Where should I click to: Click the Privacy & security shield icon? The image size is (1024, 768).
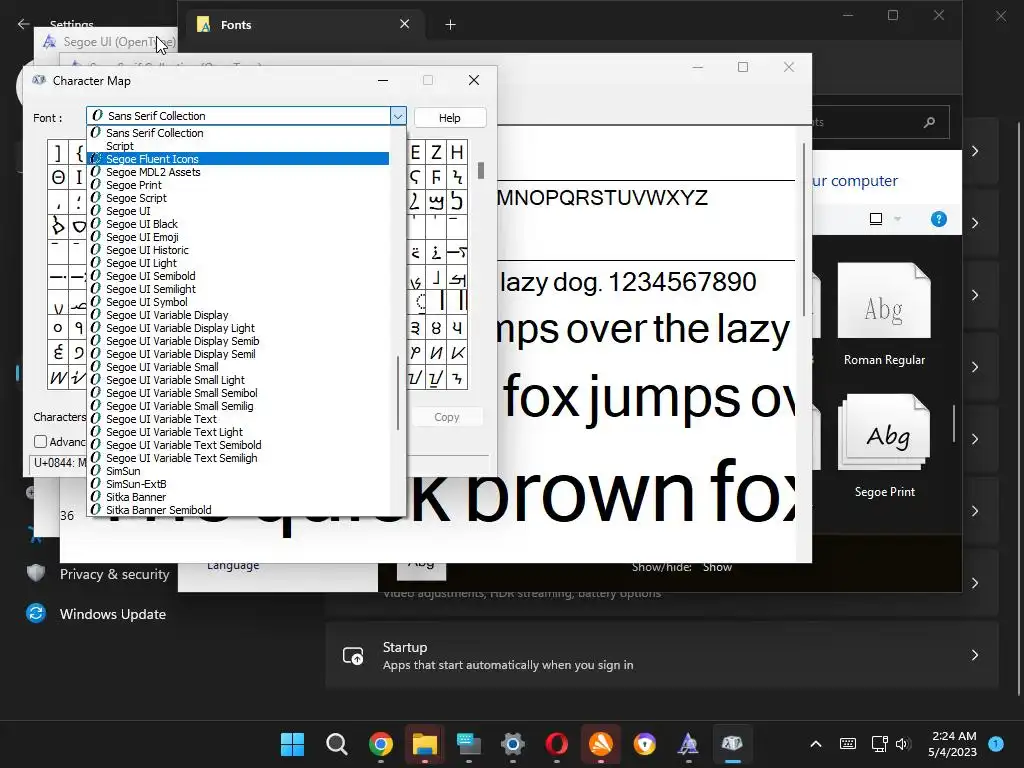[x=36, y=573]
